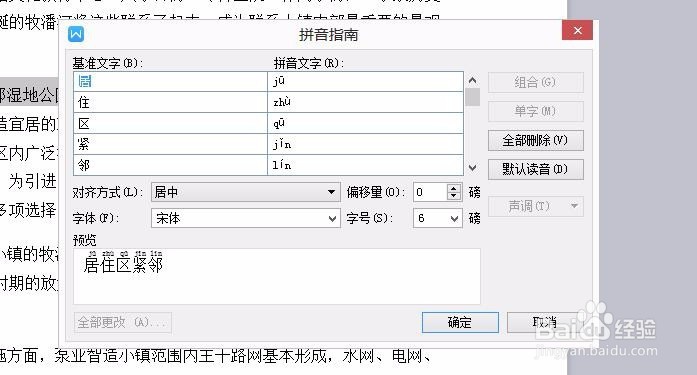
Task: Open the 对齐方式 dropdown showing 居中
Action: click(x=246, y=192)
